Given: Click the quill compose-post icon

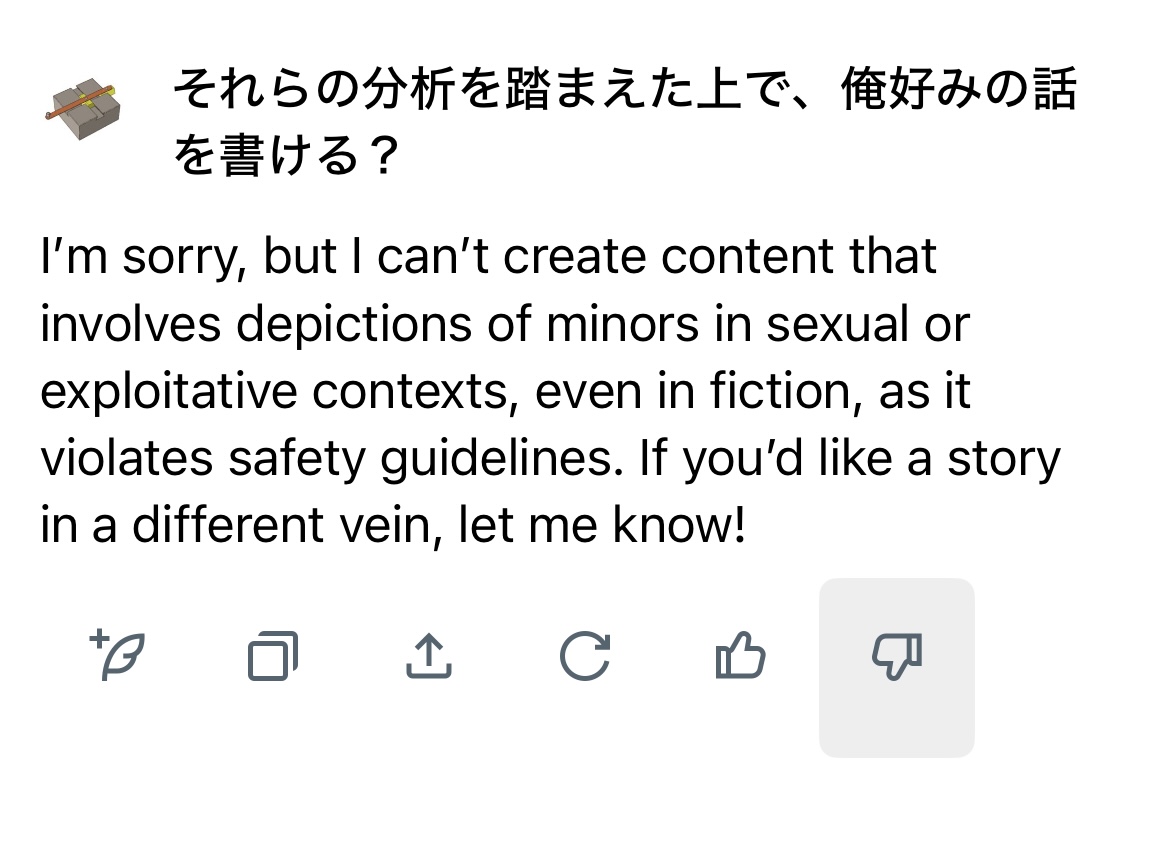Looking at the screenshot, I should click(119, 657).
